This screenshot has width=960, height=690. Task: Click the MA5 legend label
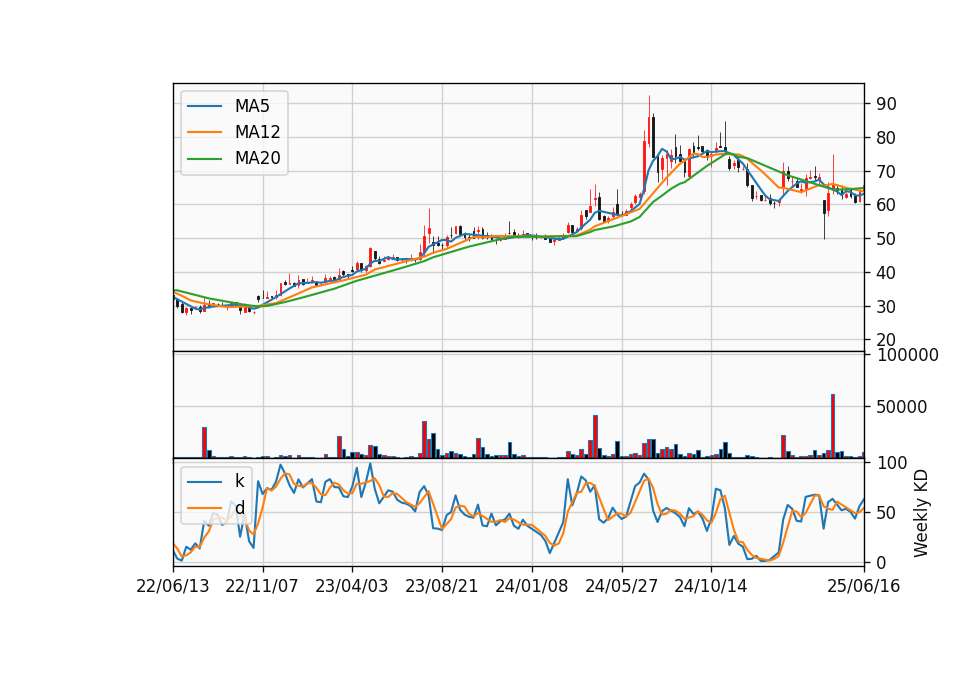[252, 106]
